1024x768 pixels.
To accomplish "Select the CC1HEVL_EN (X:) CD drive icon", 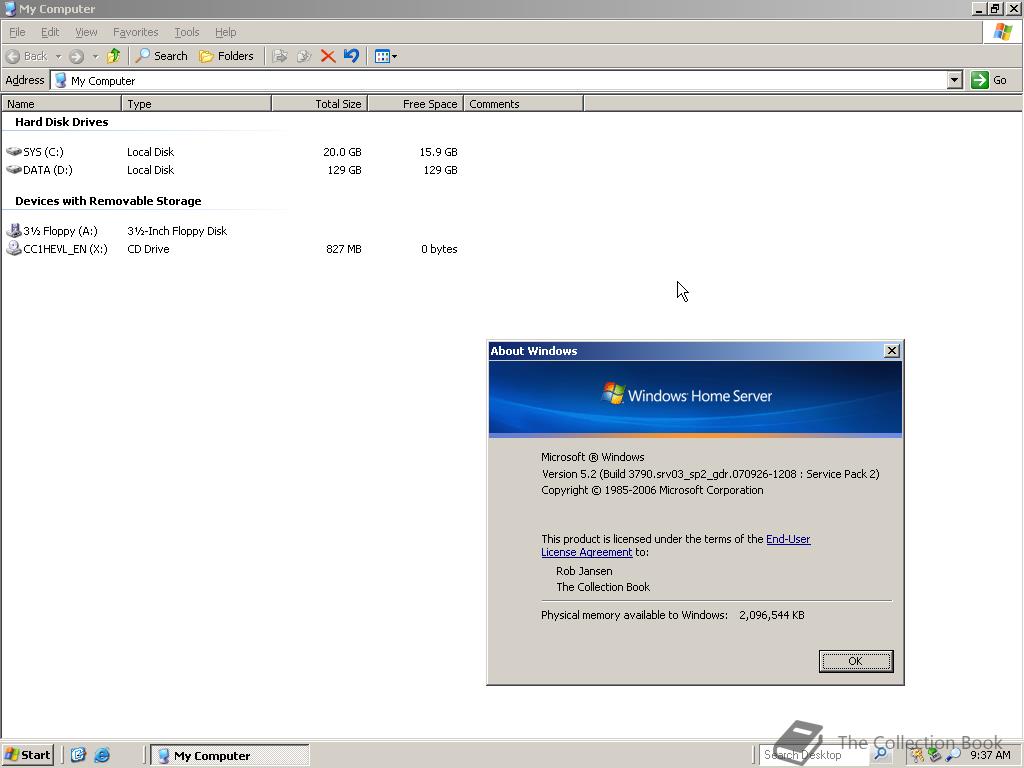I will tap(14, 249).
